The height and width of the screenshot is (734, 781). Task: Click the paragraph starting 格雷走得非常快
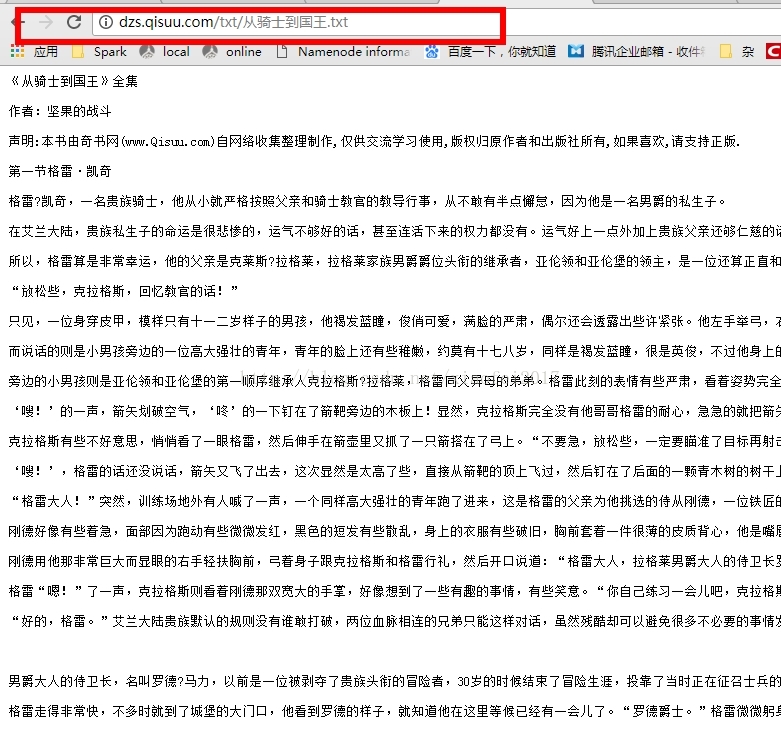[x=394, y=711]
